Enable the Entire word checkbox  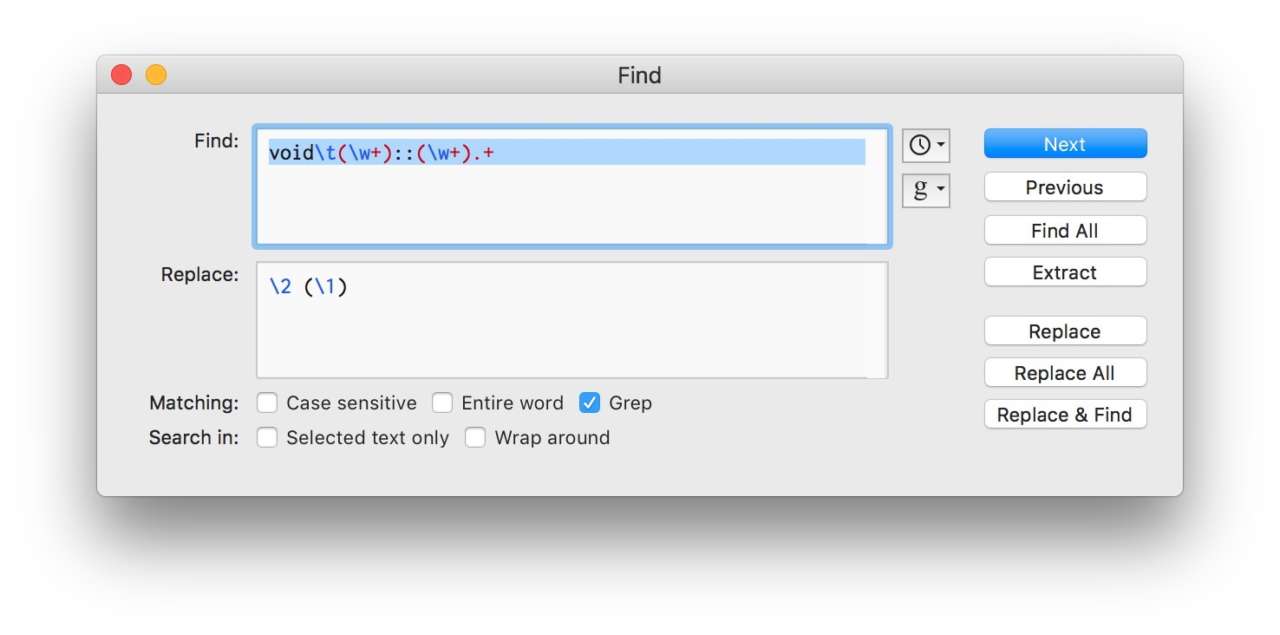click(x=442, y=403)
